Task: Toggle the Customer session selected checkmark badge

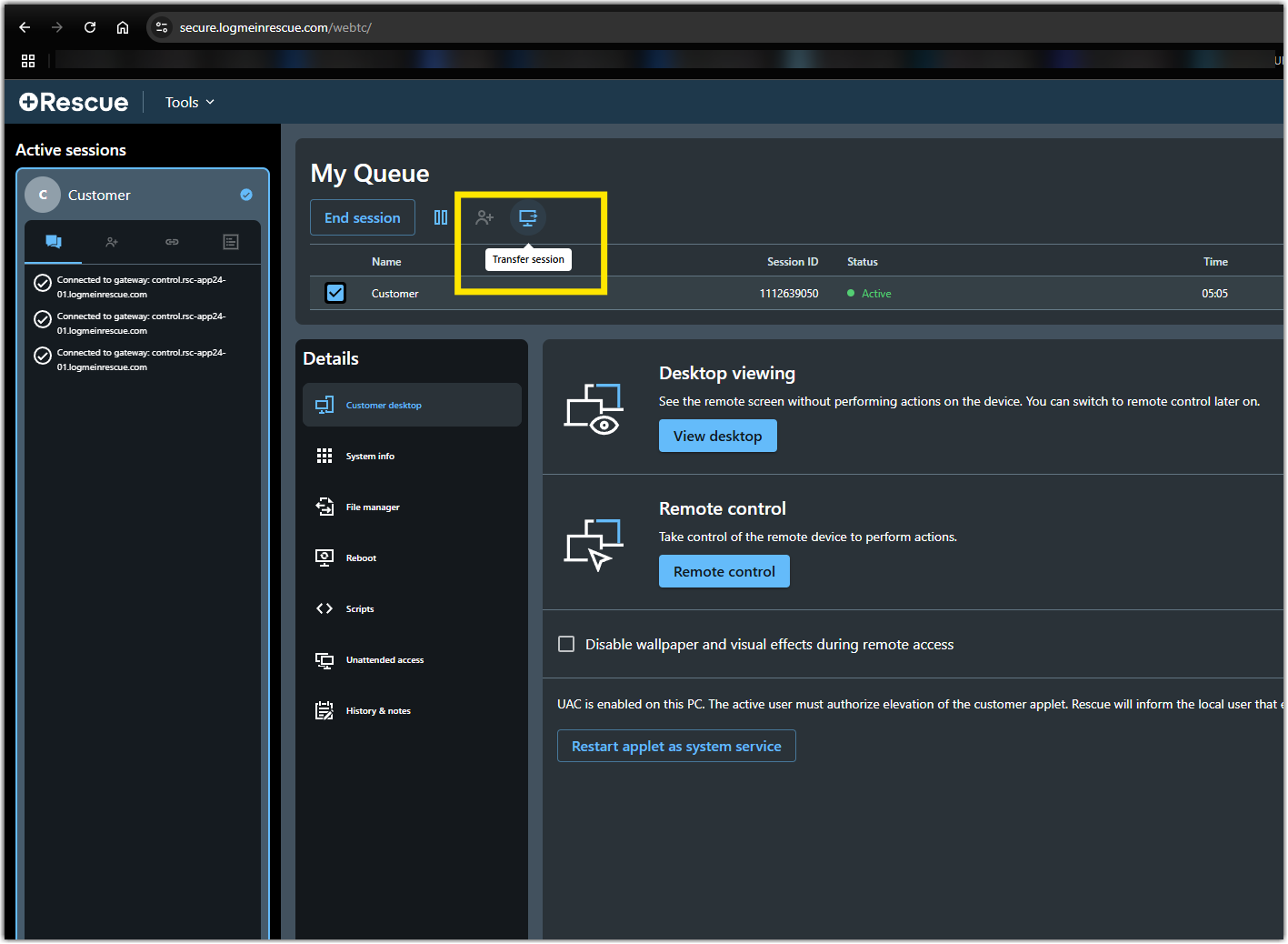Action: [246, 195]
